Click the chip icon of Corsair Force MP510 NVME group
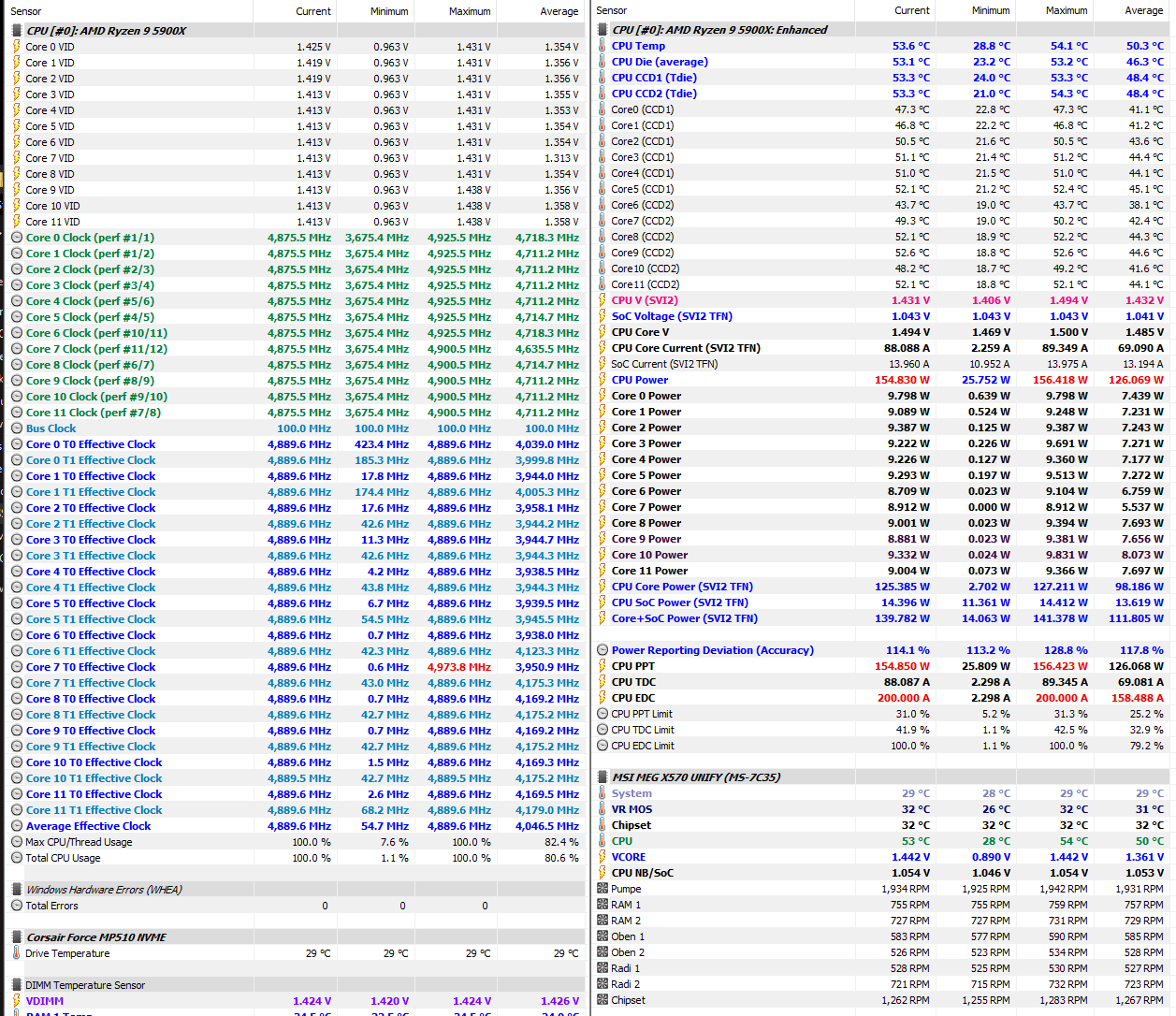The image size is (1176, 1016). (x=16, y=937)
